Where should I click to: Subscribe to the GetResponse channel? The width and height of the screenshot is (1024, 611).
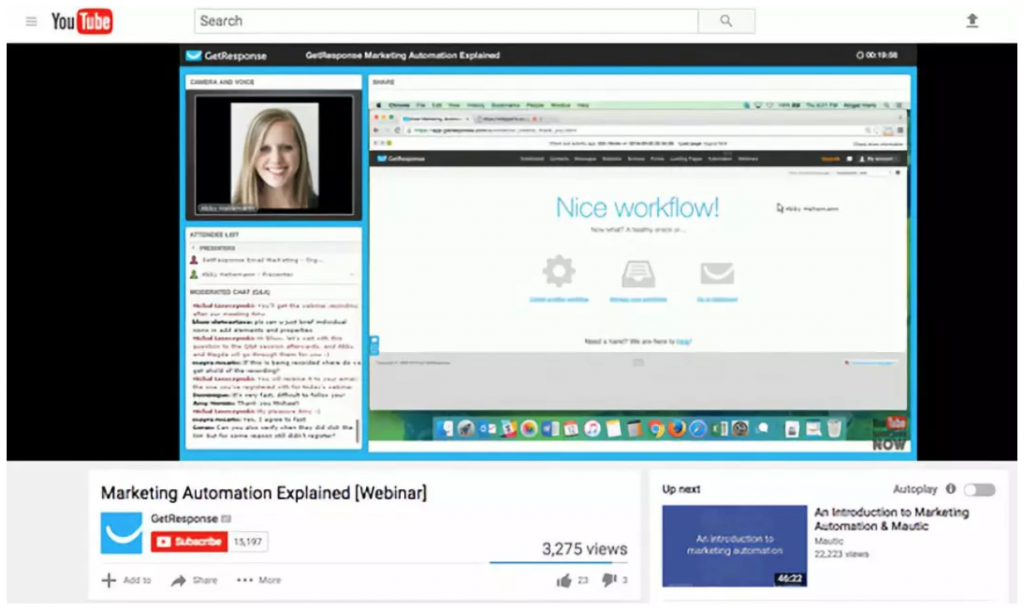(188, 541)
